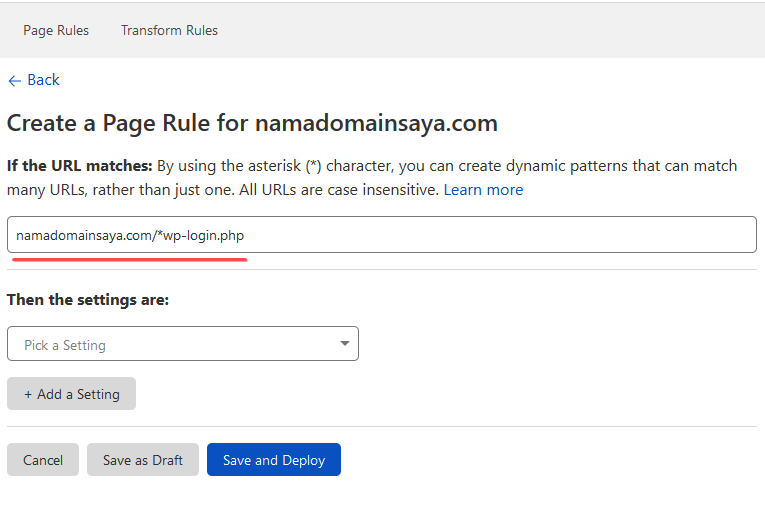The width and height of the screenshot is (765, 505).
Task: Click the red underline below the URL
Action: click(x=130, y=258)
